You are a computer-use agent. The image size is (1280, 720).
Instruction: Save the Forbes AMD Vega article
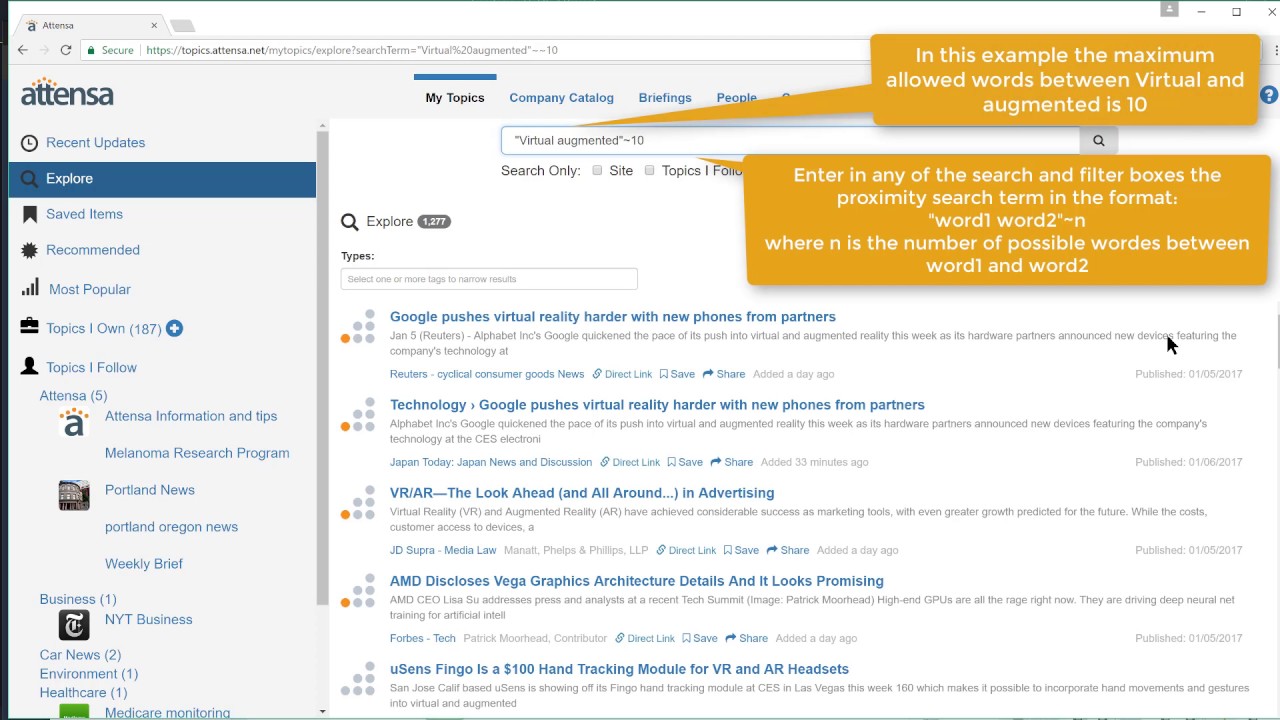click(x=700, y=638)
